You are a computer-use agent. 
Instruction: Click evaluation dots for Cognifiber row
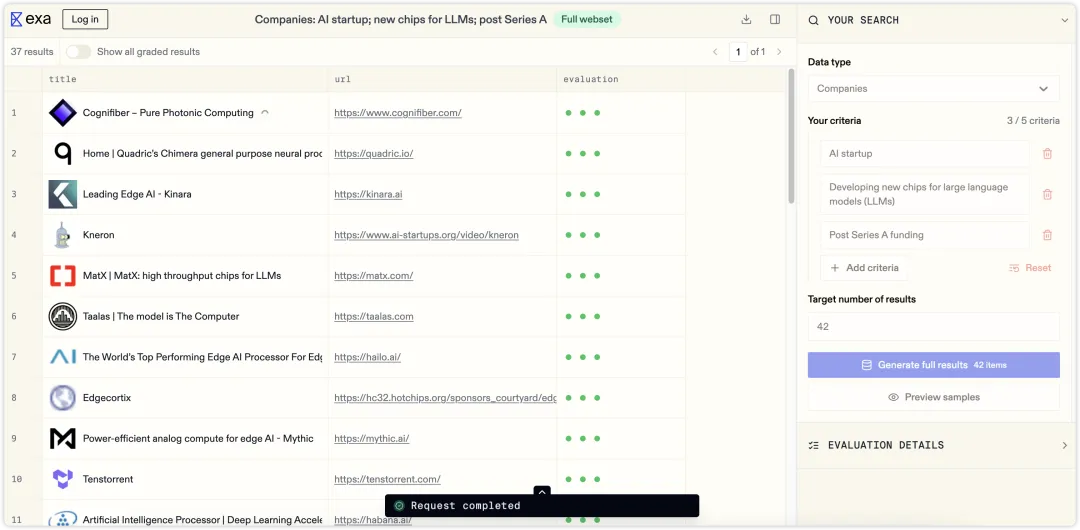583,113
